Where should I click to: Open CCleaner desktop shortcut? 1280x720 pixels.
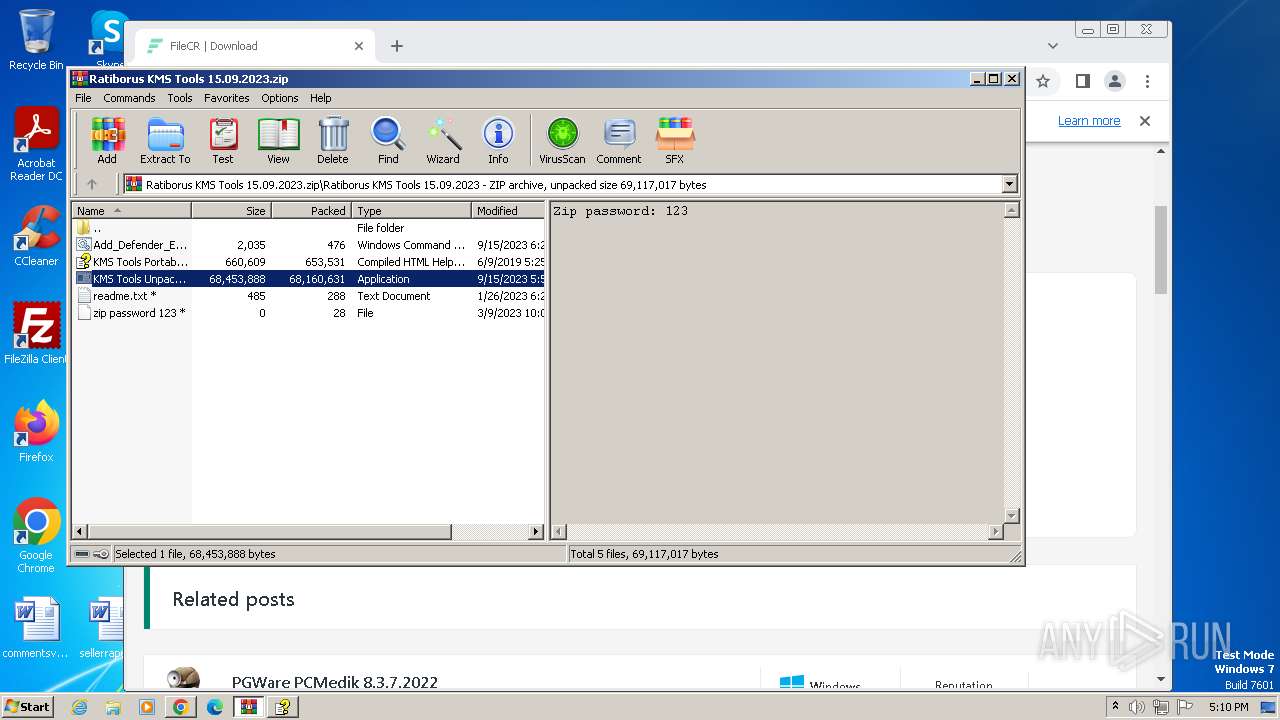click(36, 236)
